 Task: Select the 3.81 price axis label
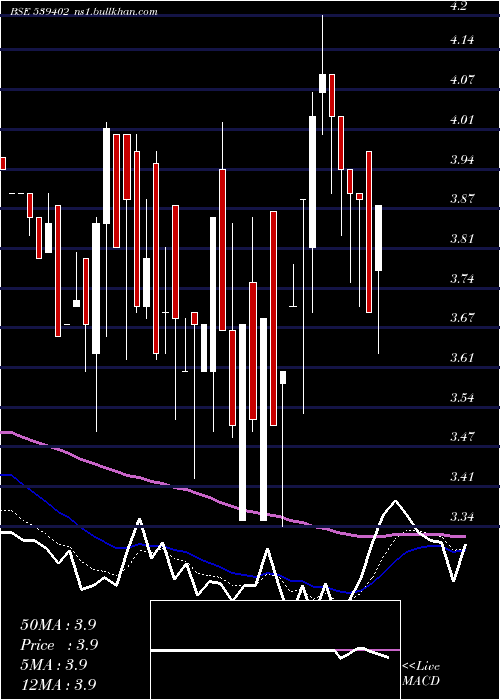coord(462,238)
